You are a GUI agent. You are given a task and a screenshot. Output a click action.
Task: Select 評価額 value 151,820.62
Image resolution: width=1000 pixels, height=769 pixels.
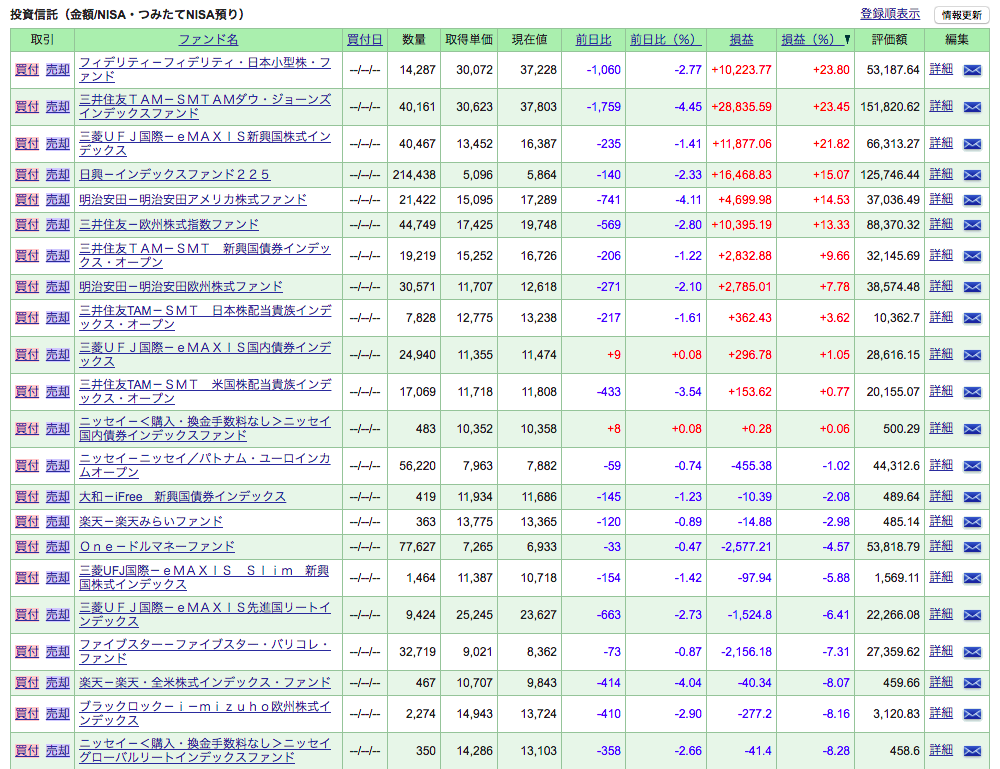890,107
